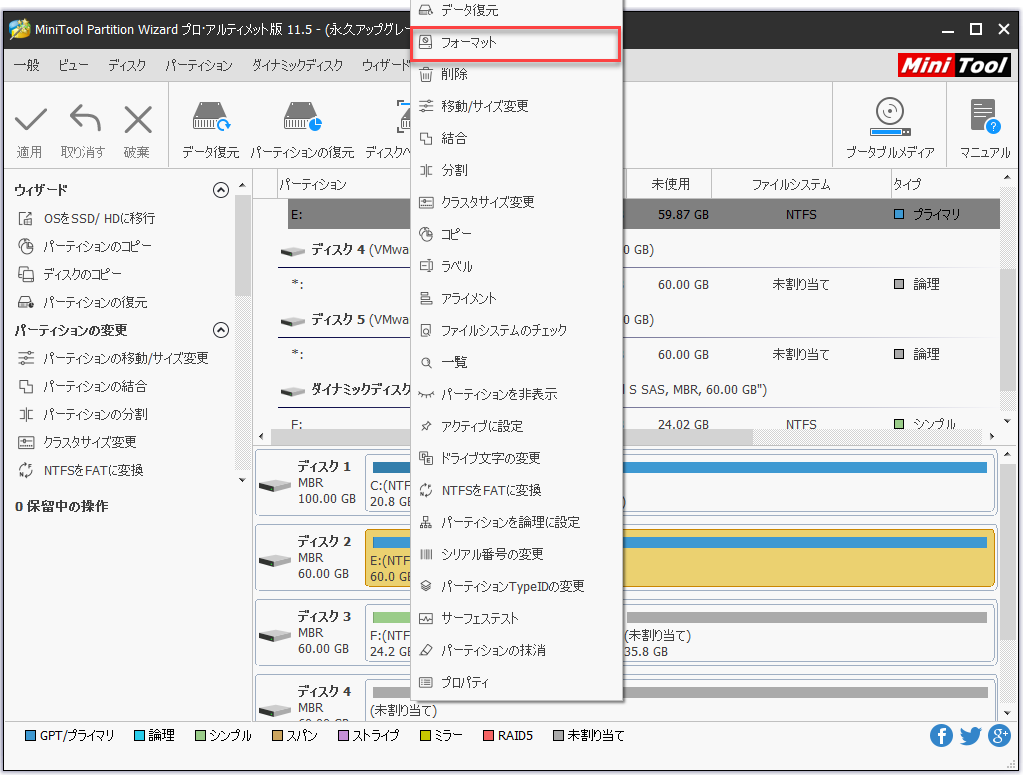Click the Google Plus share icon
This screenshot has width=1024, height=775.
tap(999, 736)
